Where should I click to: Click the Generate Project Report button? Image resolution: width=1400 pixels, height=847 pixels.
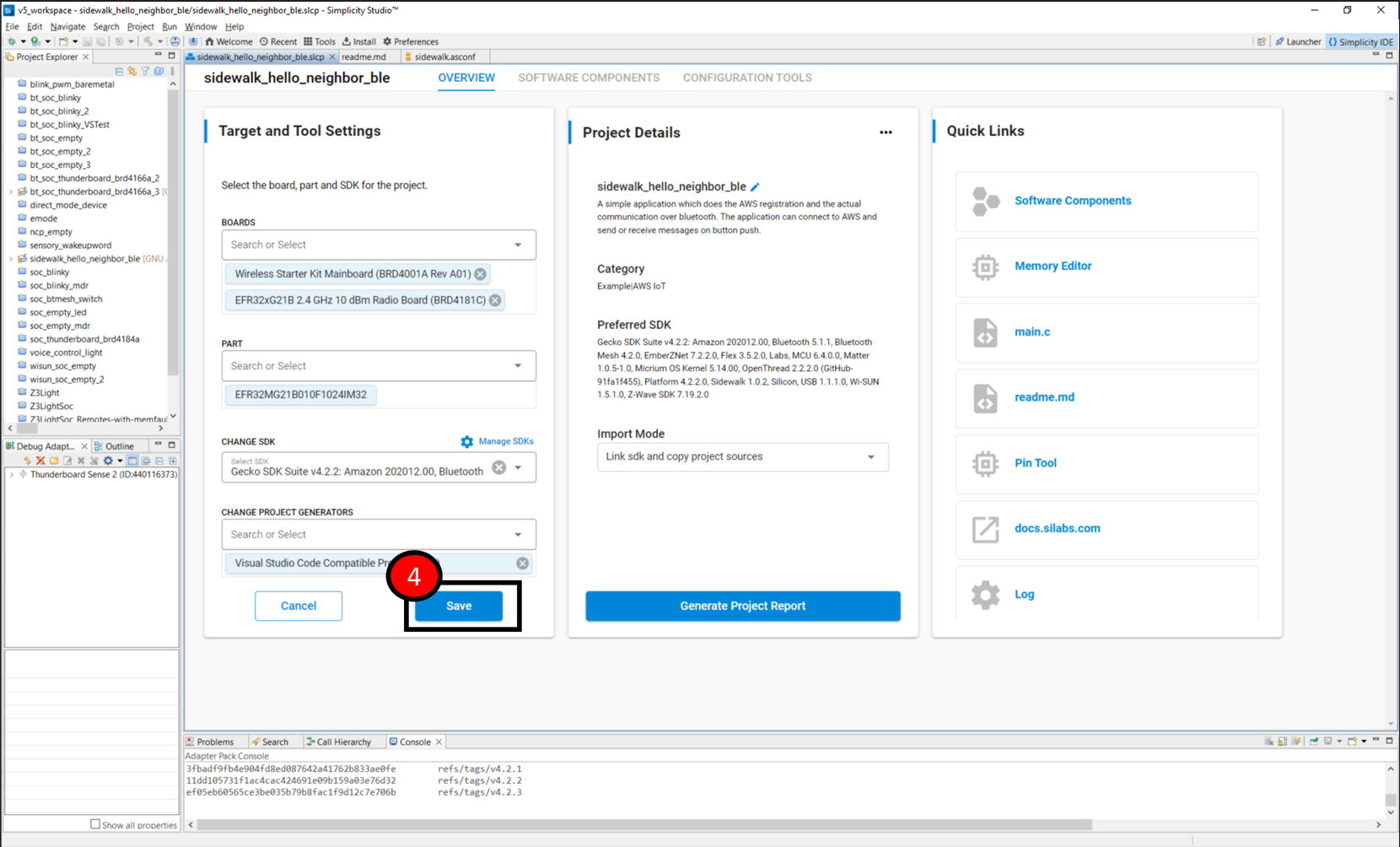742,606
